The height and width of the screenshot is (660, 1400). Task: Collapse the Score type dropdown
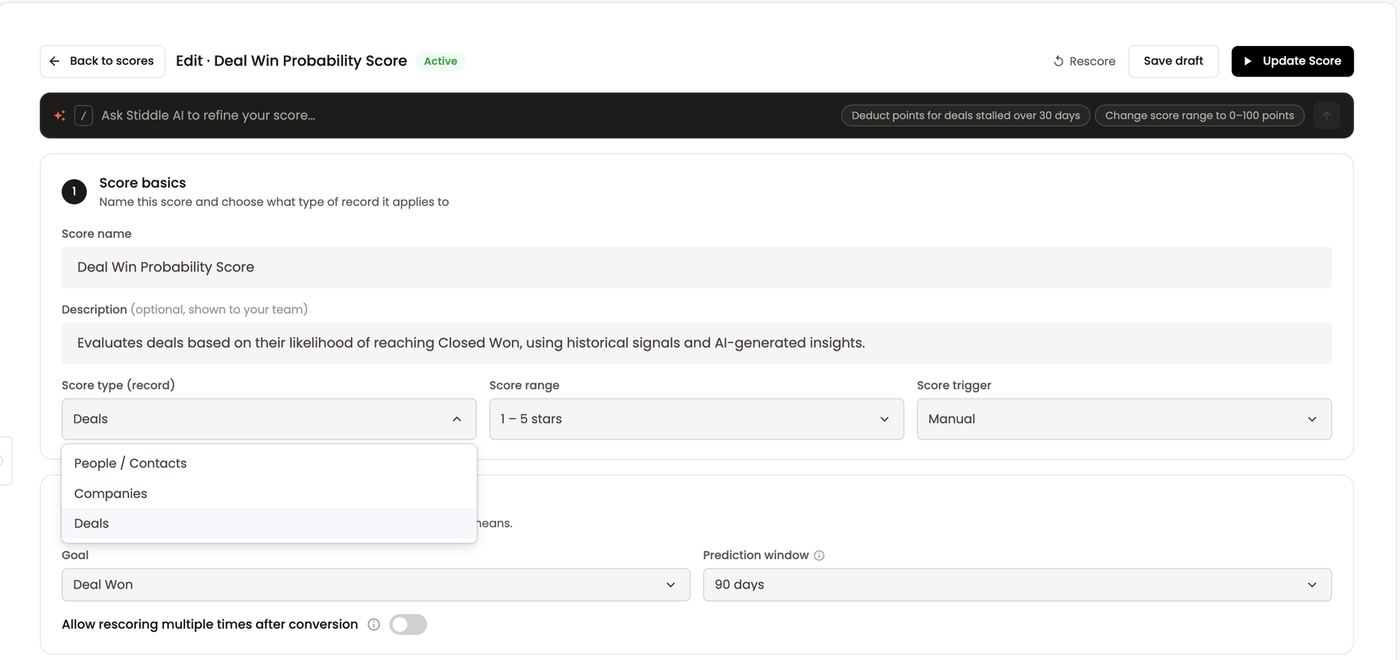pyautogui.click(x=269, y=419)
